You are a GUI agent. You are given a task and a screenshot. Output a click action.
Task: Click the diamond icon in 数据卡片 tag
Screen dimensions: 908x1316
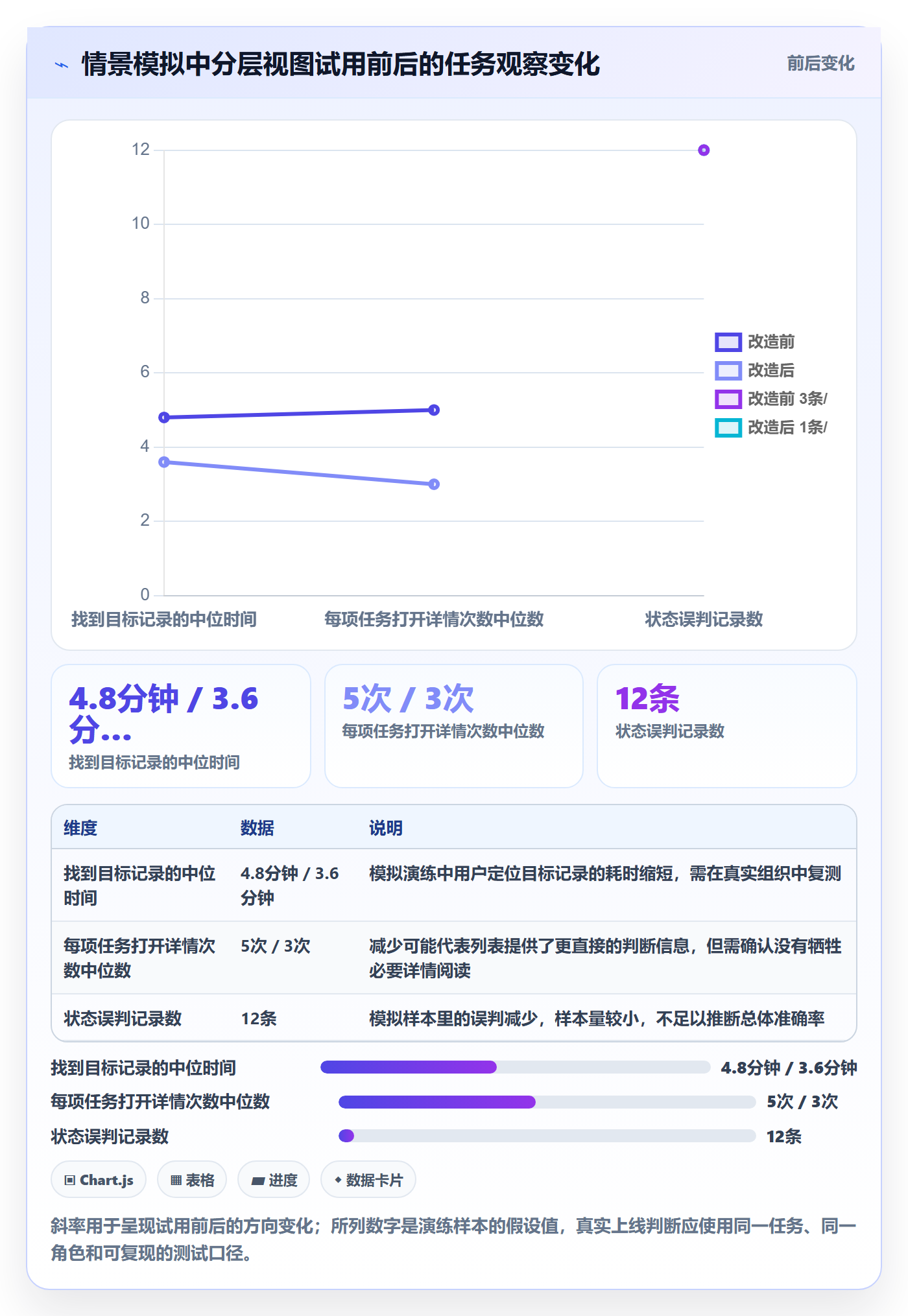point(338,1180)
